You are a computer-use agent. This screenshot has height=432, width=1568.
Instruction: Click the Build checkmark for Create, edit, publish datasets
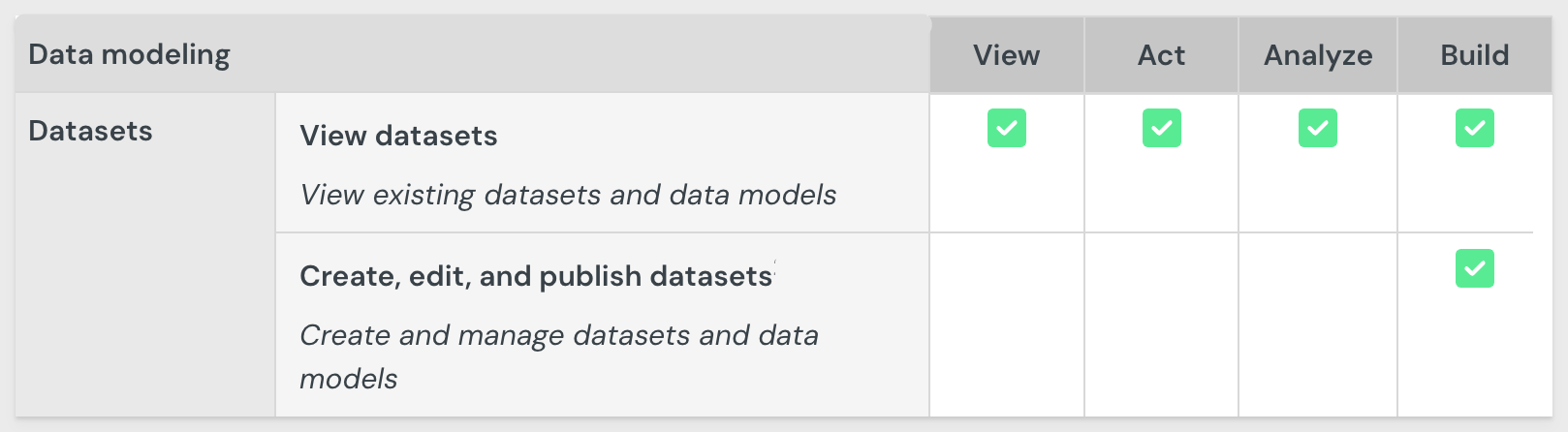1474,268
